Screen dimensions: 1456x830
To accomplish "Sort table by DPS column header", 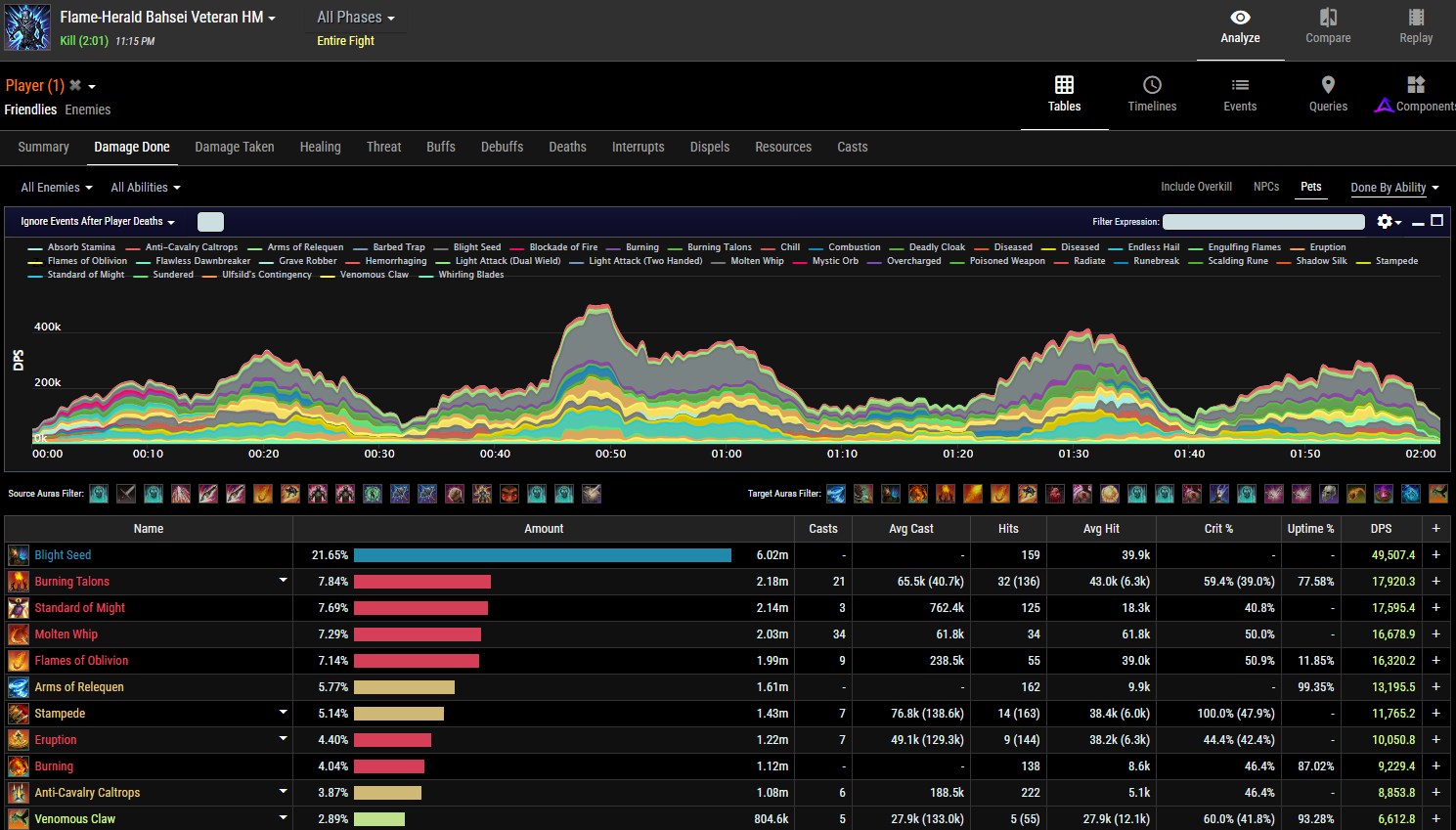I will 1381,529.
